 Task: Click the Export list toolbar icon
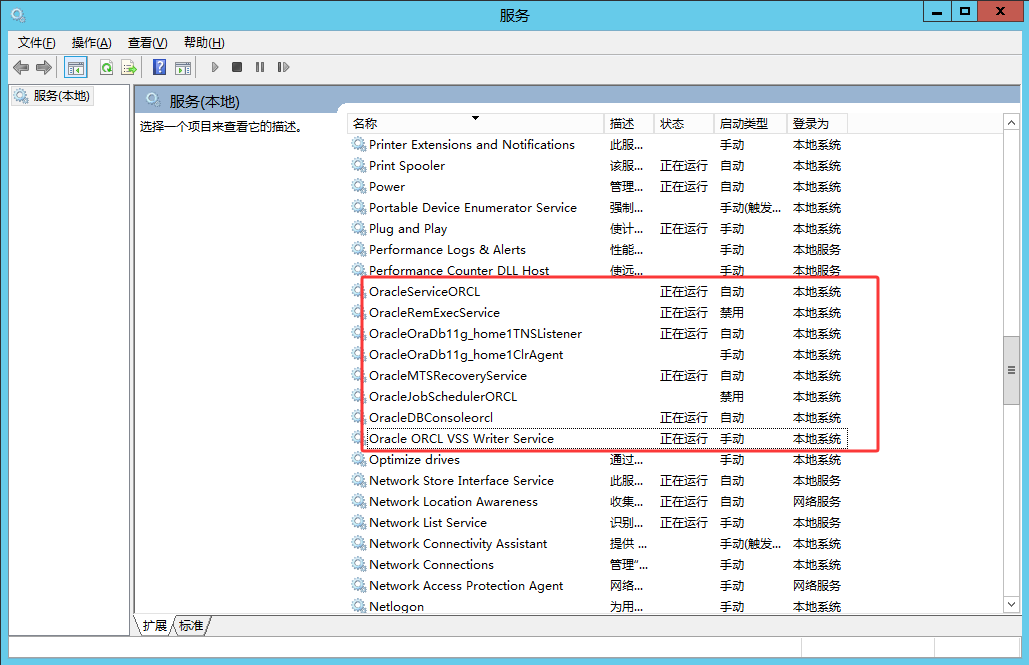click(129, 67)
